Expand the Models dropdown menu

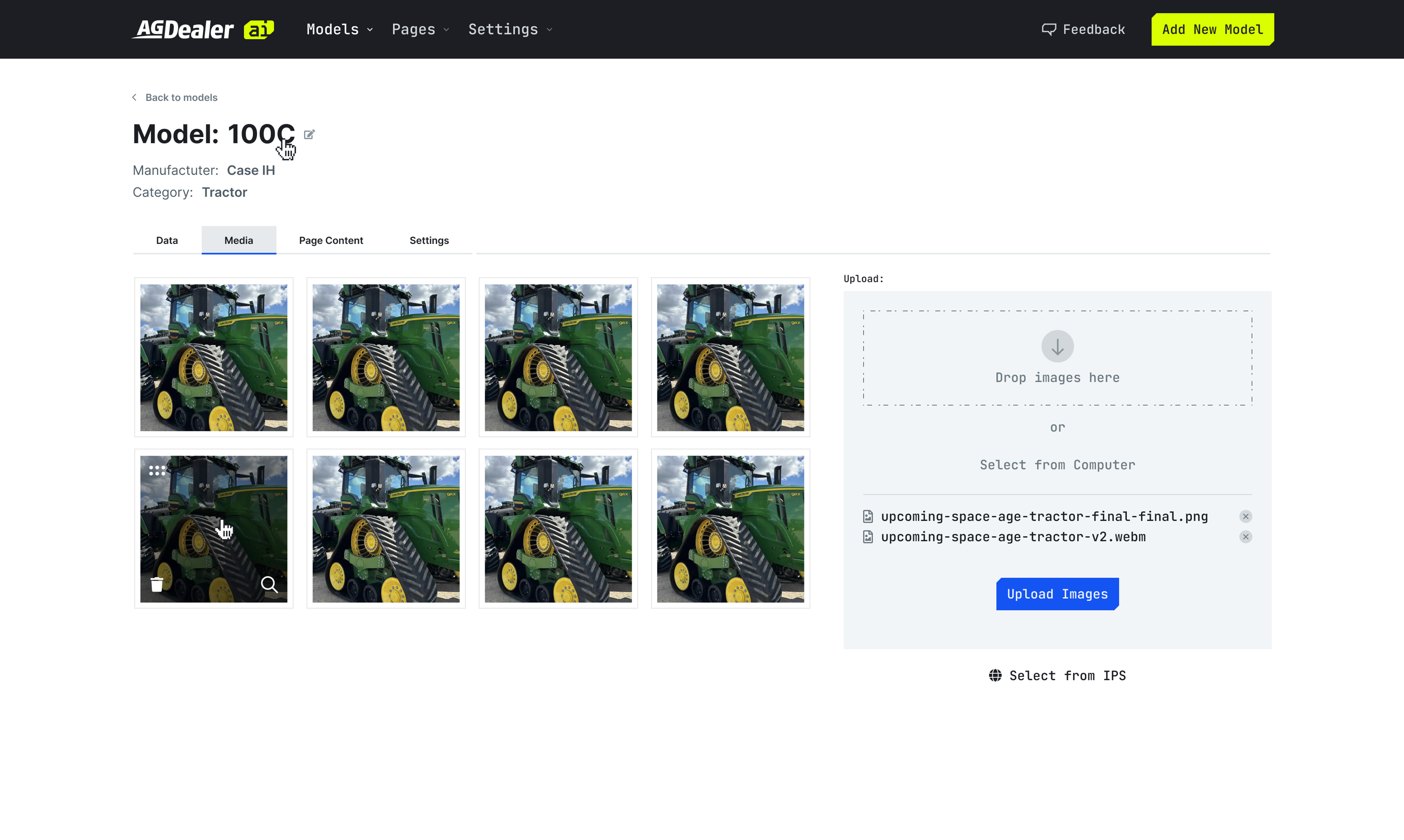click(x=340, y=30)
